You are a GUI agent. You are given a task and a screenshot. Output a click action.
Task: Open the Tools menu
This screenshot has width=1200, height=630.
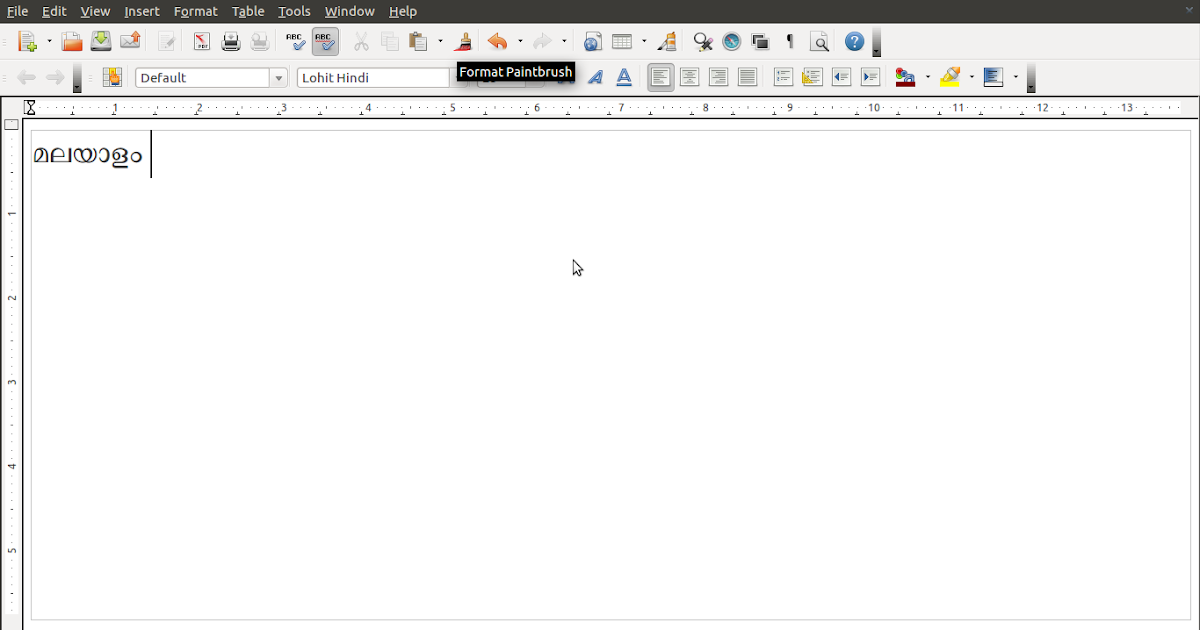[x=294, y=11]
